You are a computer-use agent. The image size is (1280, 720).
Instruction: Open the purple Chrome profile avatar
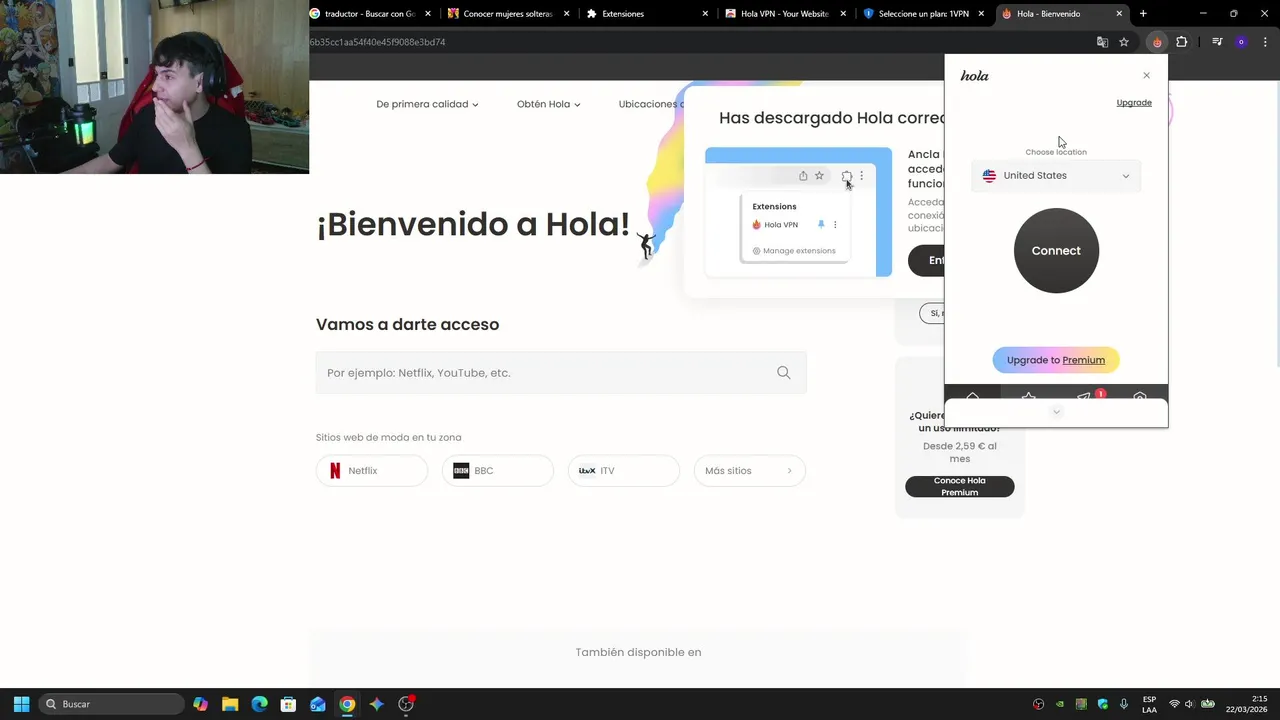tap(1241, 42)
